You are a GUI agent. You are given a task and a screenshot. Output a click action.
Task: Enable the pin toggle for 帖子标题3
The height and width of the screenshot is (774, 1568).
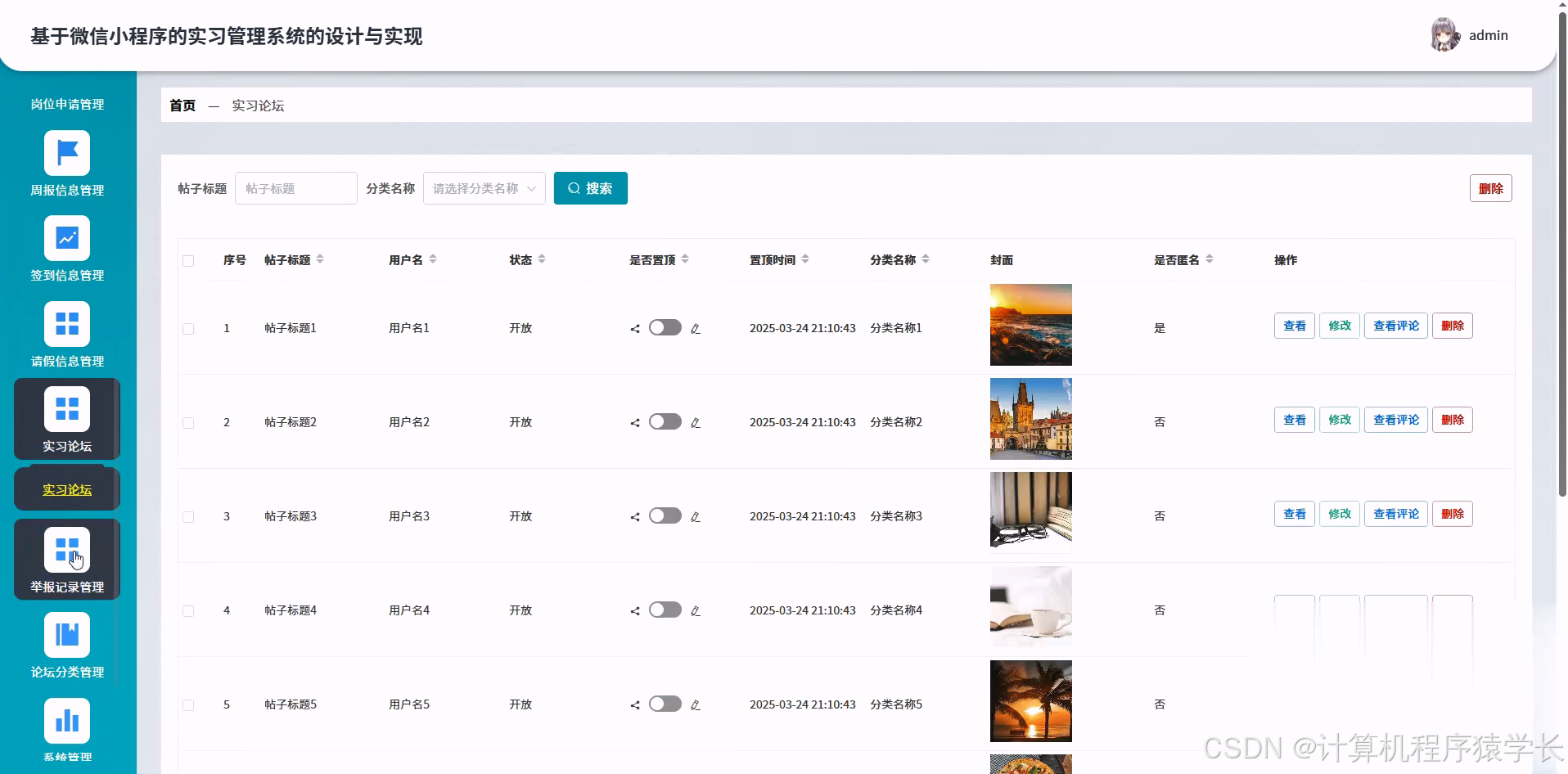tap(665, 515)
